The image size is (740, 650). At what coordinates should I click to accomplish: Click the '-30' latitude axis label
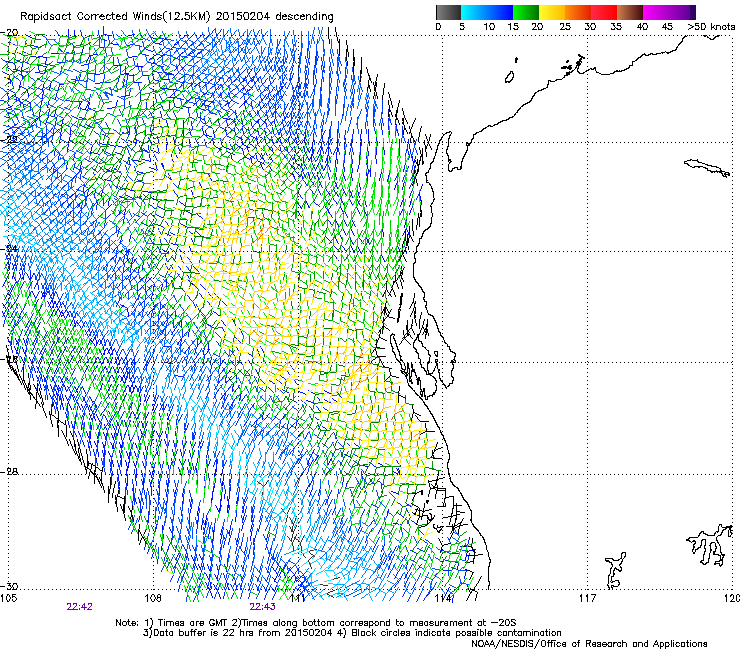tap(10, 586)
